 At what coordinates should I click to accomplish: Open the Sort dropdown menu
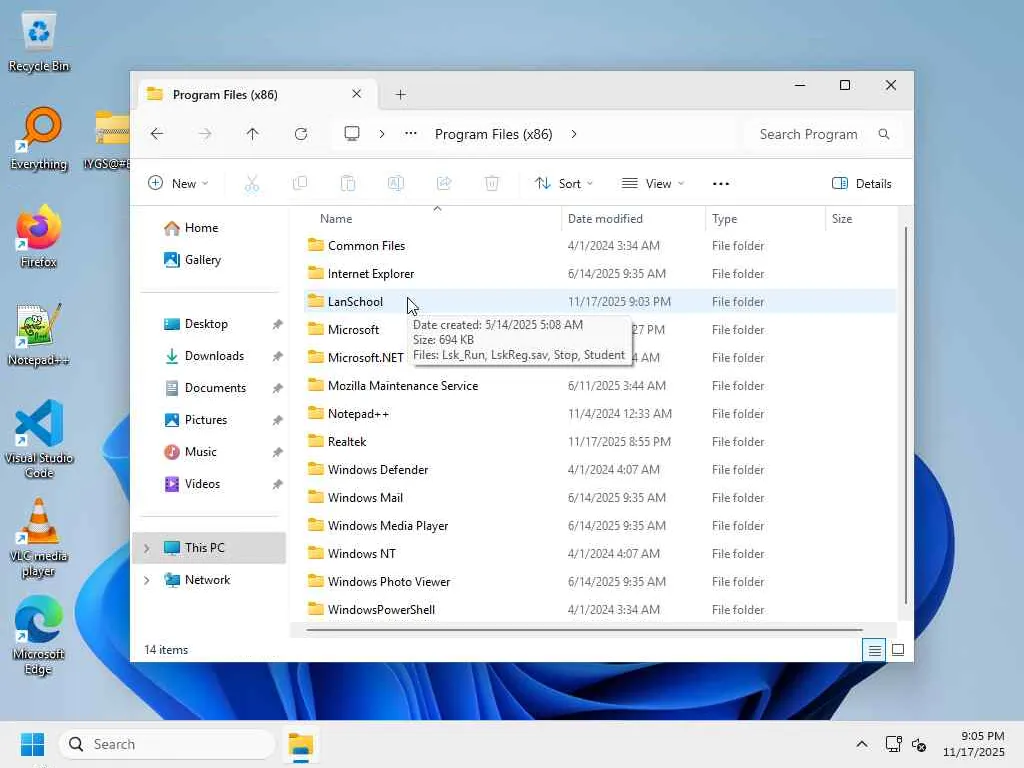point(564,184)
